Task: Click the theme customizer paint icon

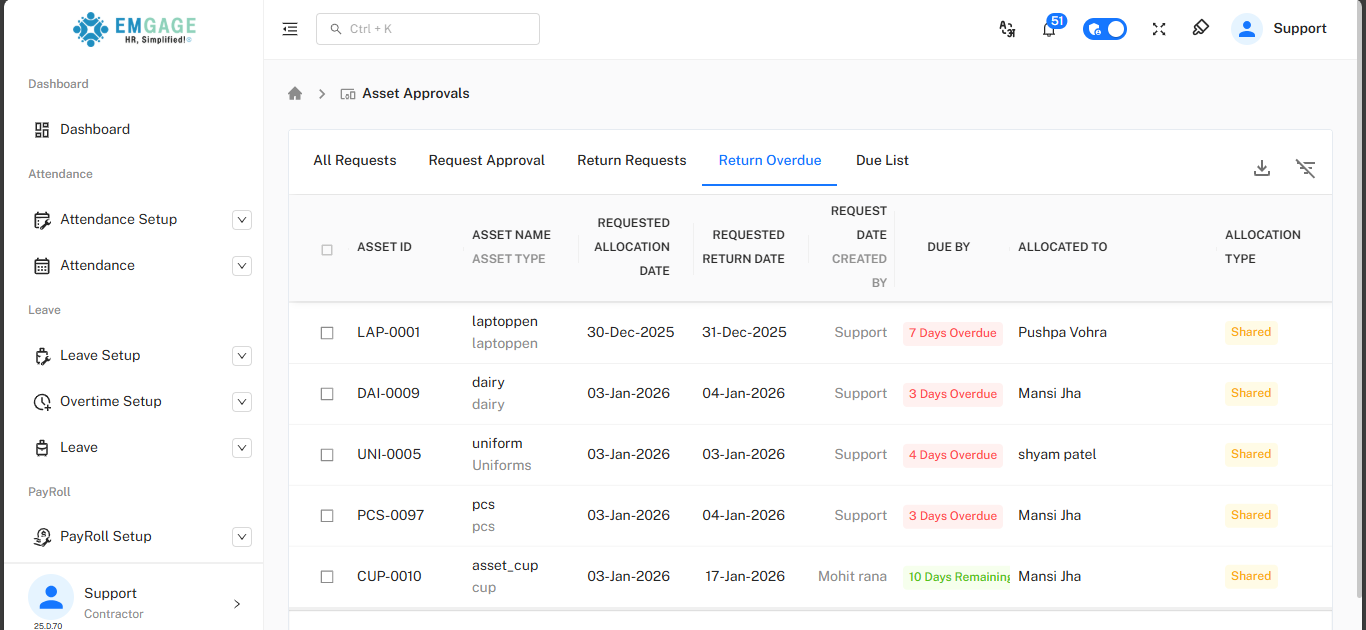Action: 1201,29
